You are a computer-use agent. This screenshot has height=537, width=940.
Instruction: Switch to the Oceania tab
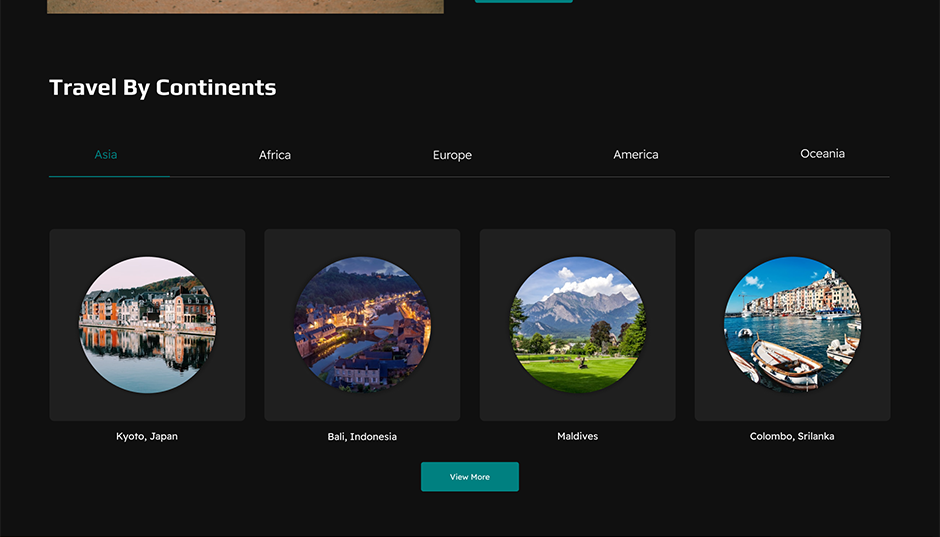[x=822, y=154]
